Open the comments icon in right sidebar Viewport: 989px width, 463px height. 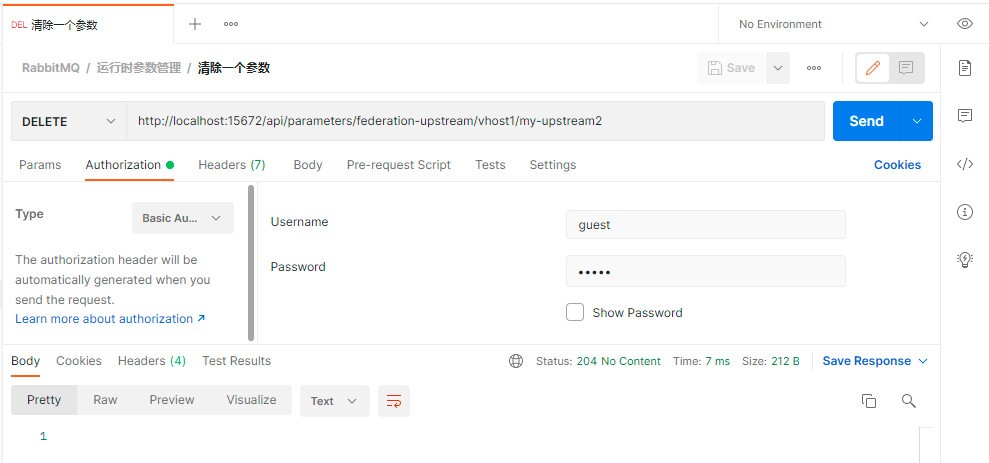[x=964, y=115]
